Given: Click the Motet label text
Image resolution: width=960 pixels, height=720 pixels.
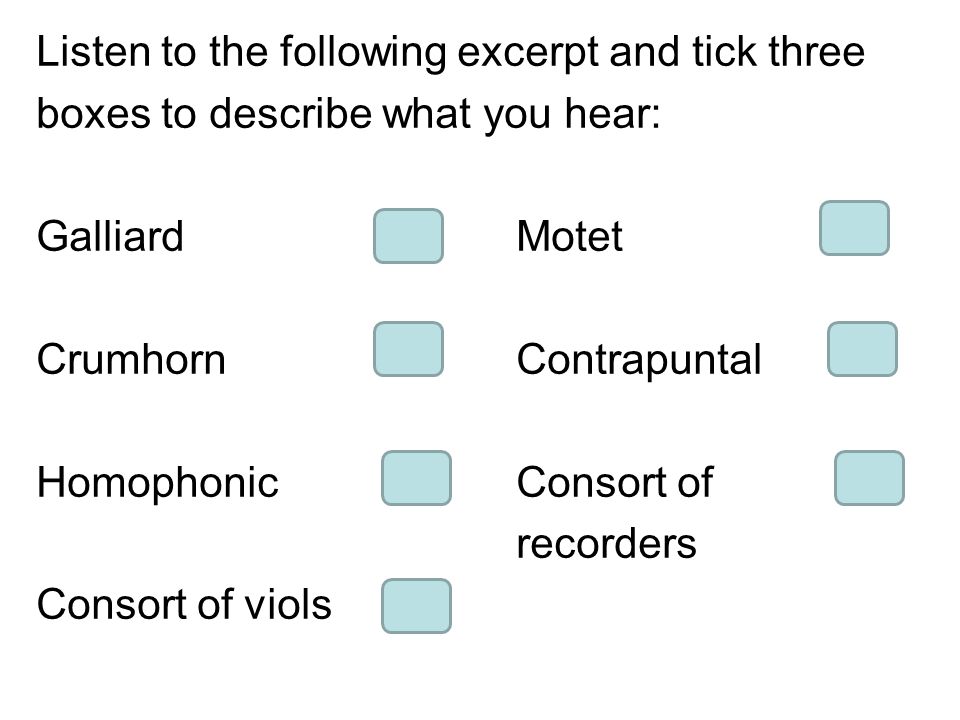Looking at the screenshot, I should tap(569, 236).
